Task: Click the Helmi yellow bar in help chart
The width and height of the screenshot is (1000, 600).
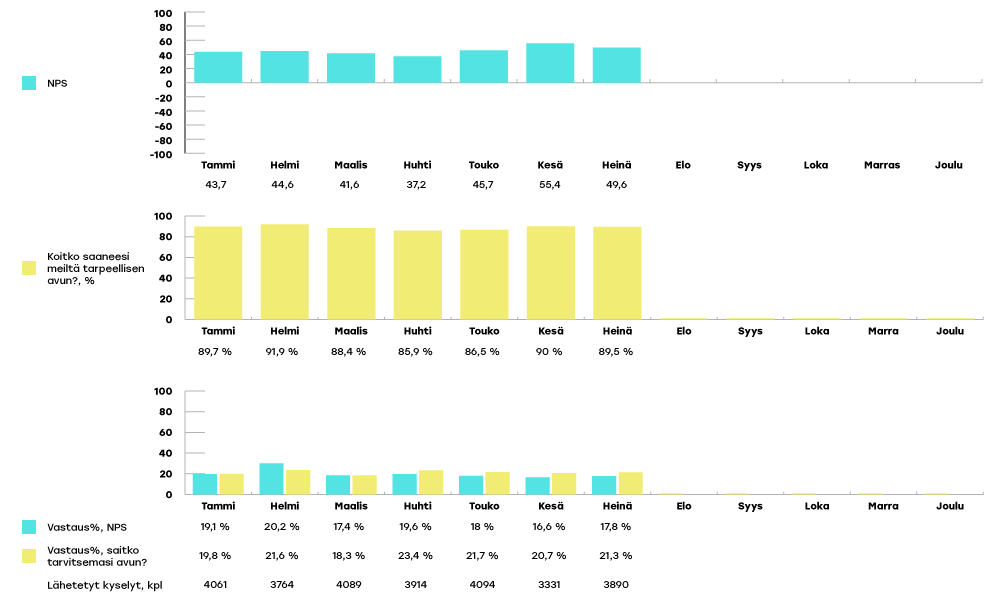Action: click(284, 271)
